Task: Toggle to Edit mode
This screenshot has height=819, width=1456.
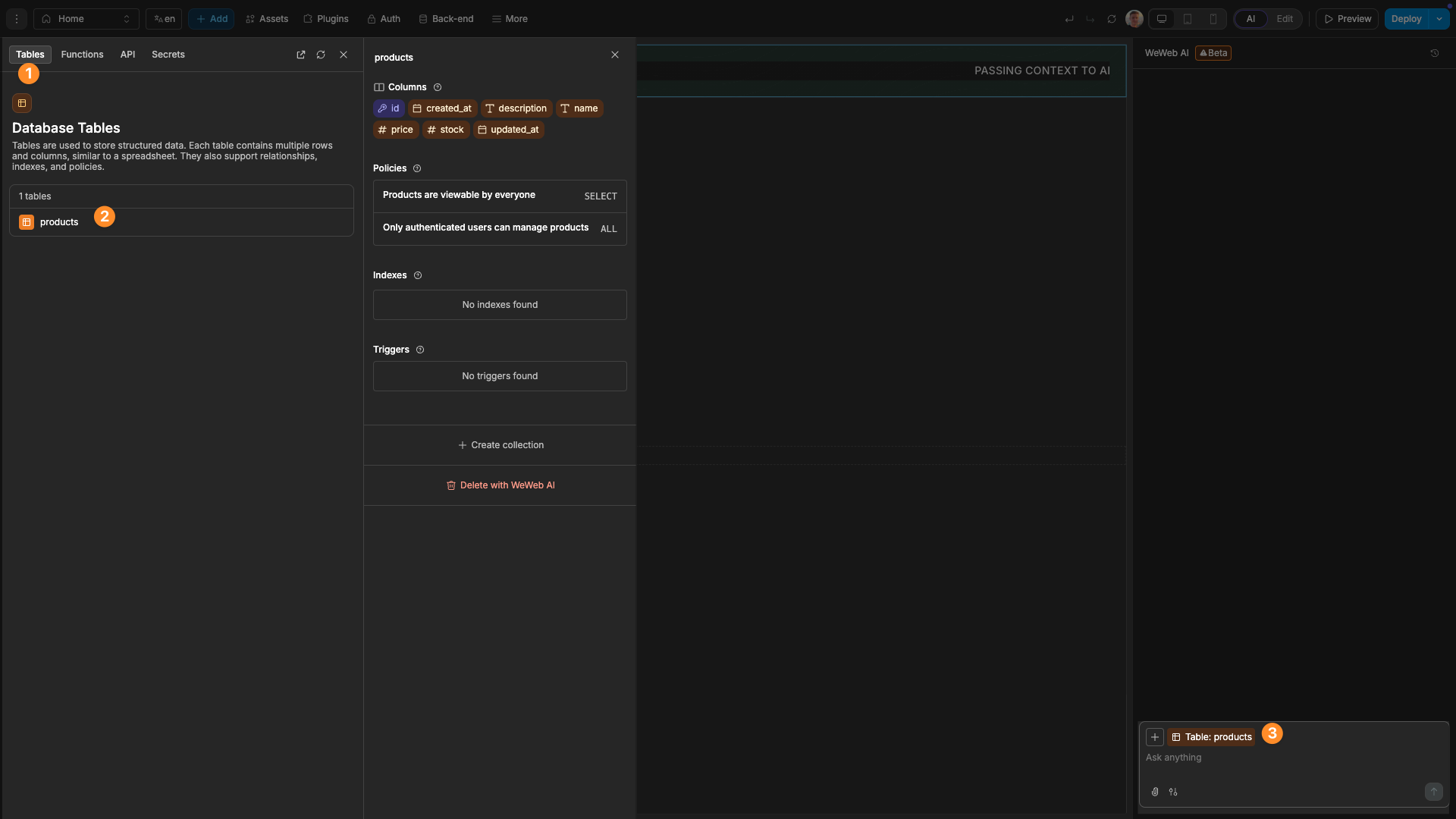Action: pyautogui.click(x=1285, y=19)
